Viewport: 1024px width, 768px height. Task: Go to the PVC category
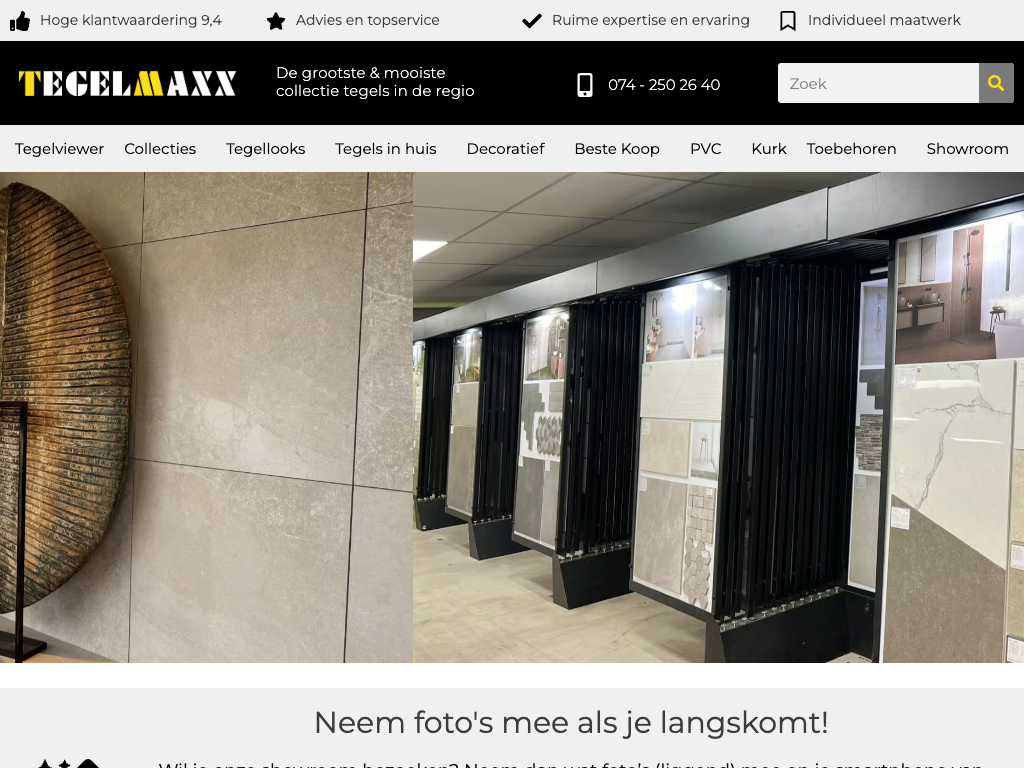pyautogui.click(x=706, y=149)
